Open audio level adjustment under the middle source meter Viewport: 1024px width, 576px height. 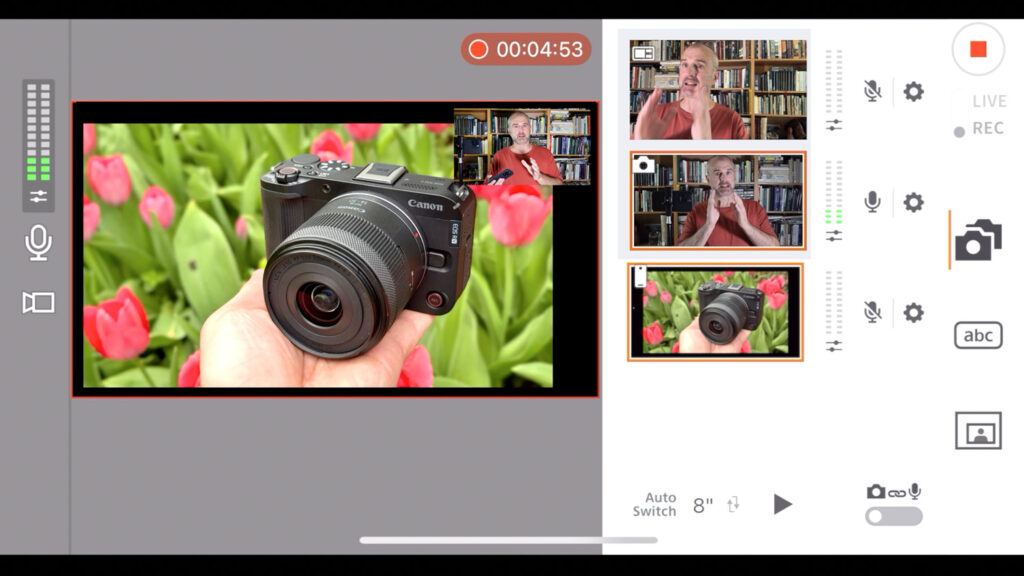[834, 237]
